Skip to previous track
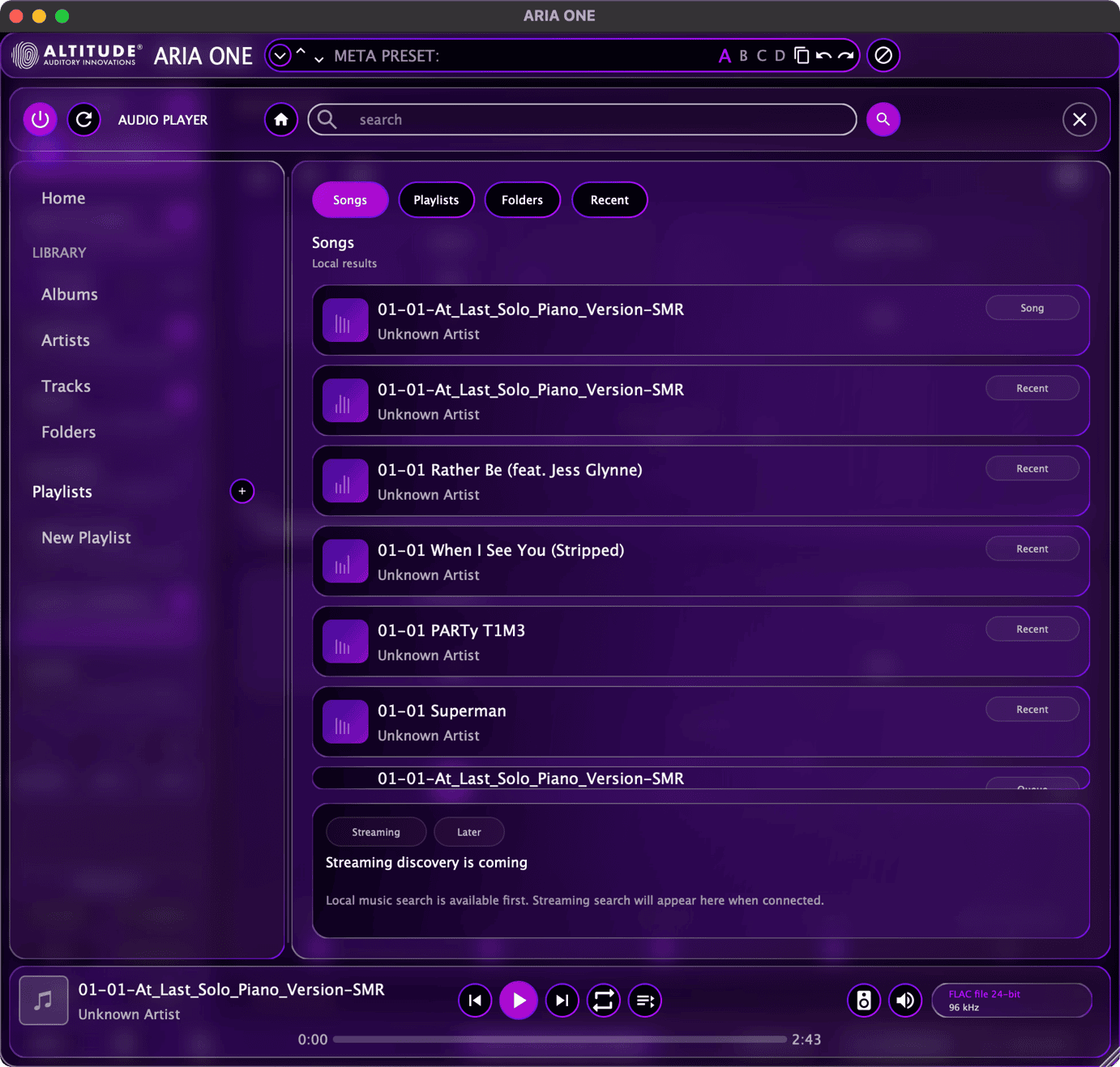This screenshot has width=1120, height=1067. [475, 1001]
